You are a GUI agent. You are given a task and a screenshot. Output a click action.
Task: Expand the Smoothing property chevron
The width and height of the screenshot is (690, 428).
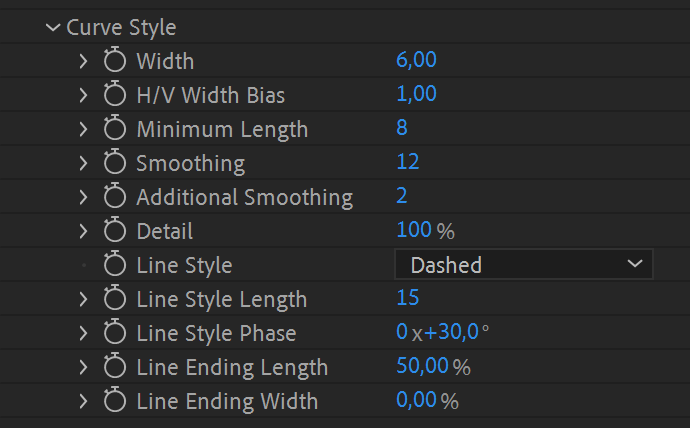84,163
